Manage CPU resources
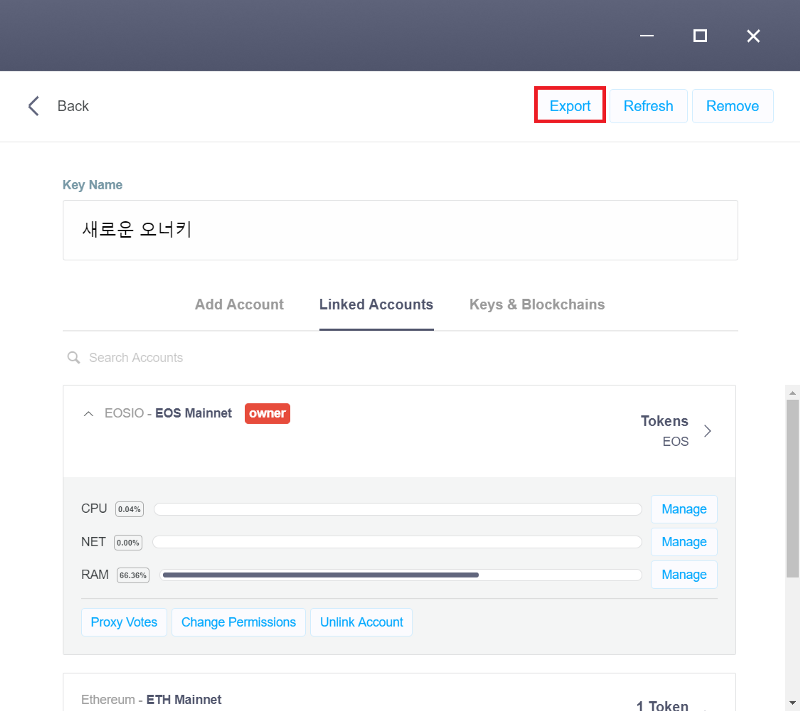800x711 pixels. 684,509
